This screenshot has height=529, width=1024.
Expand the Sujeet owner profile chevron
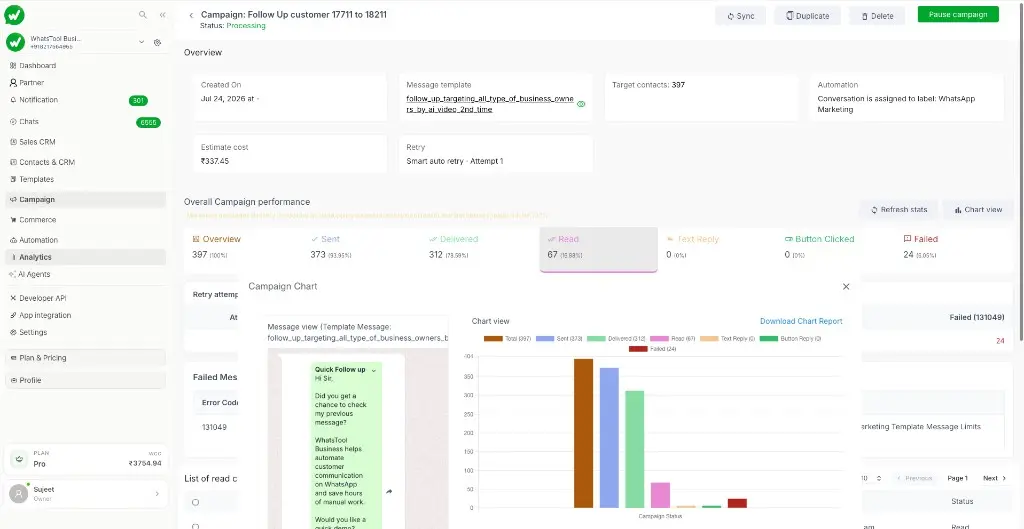[x=157, y=494]
